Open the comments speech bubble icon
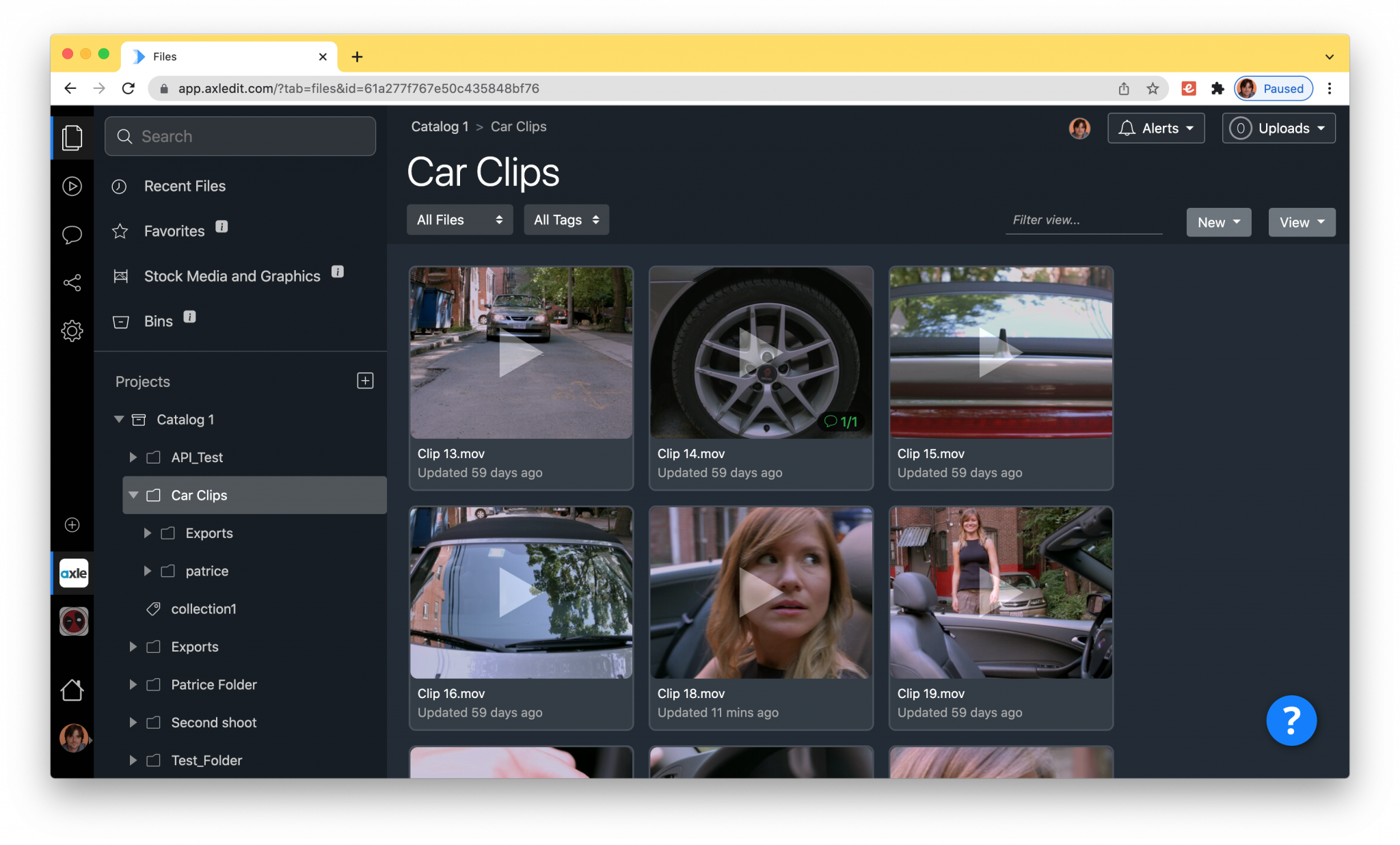This screenshot has width=1400, height=845. tap(72, 234)
